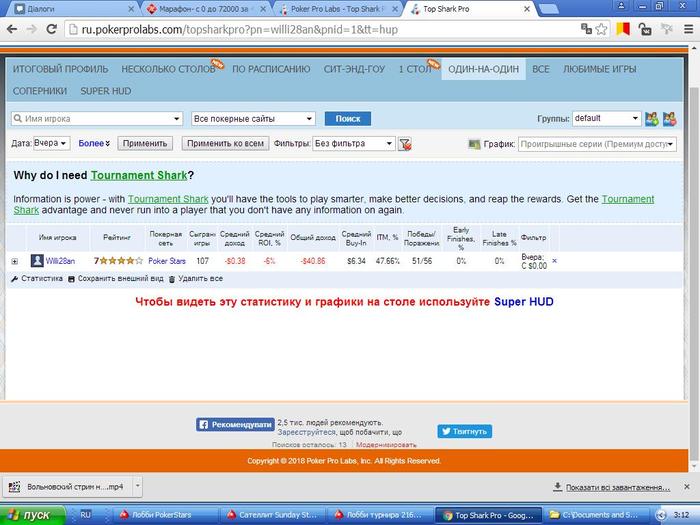
Task: Open Willi28an player profile link
Action: click(x=60, y=261)
